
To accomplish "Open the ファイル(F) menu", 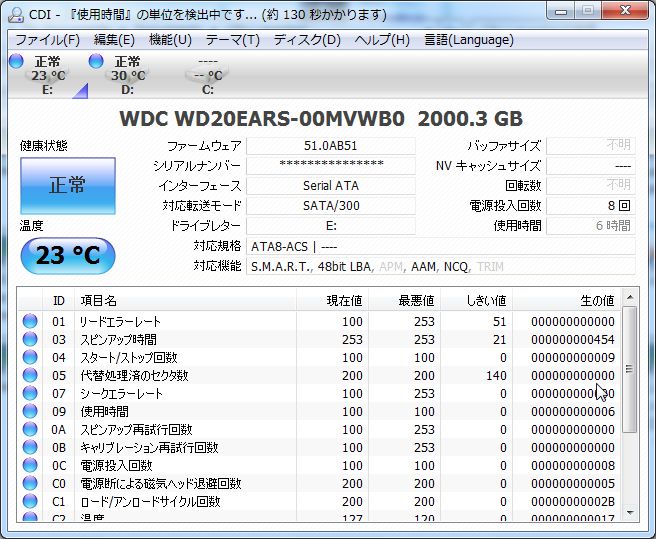I will (x=47, y=40).
